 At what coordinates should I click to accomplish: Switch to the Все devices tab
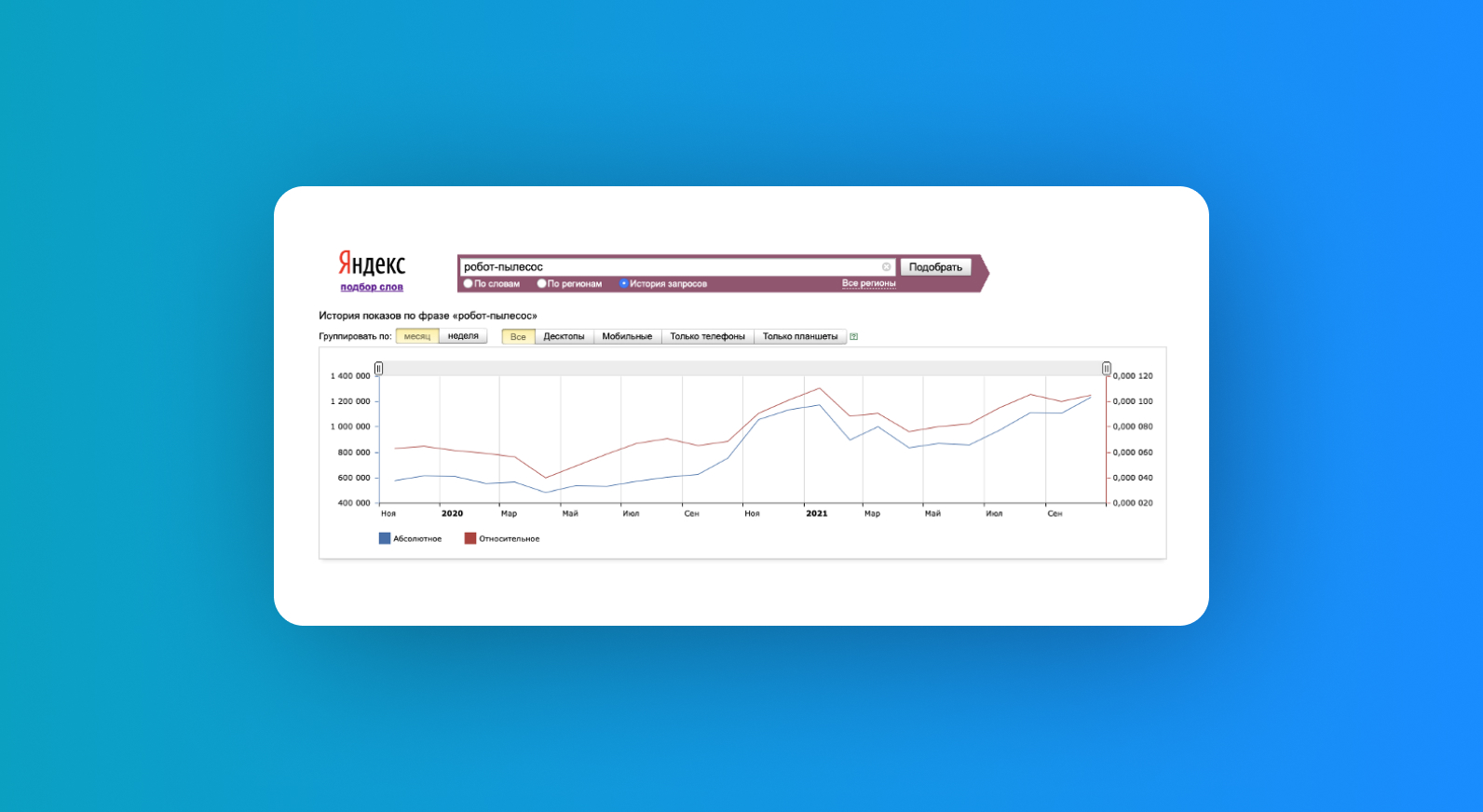click(x=518, y=337)
